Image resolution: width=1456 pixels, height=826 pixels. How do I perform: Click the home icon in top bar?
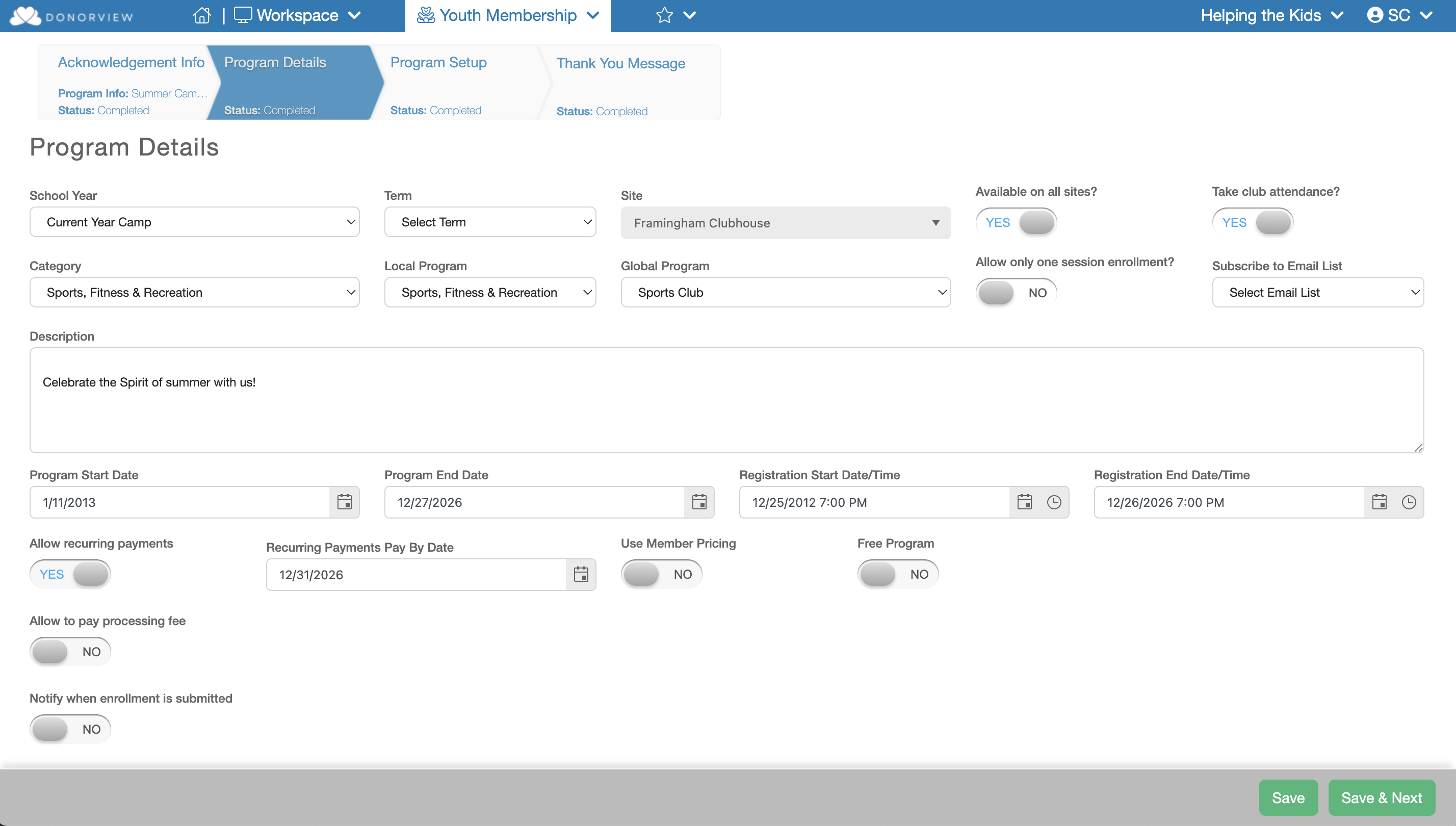[201, 15]
